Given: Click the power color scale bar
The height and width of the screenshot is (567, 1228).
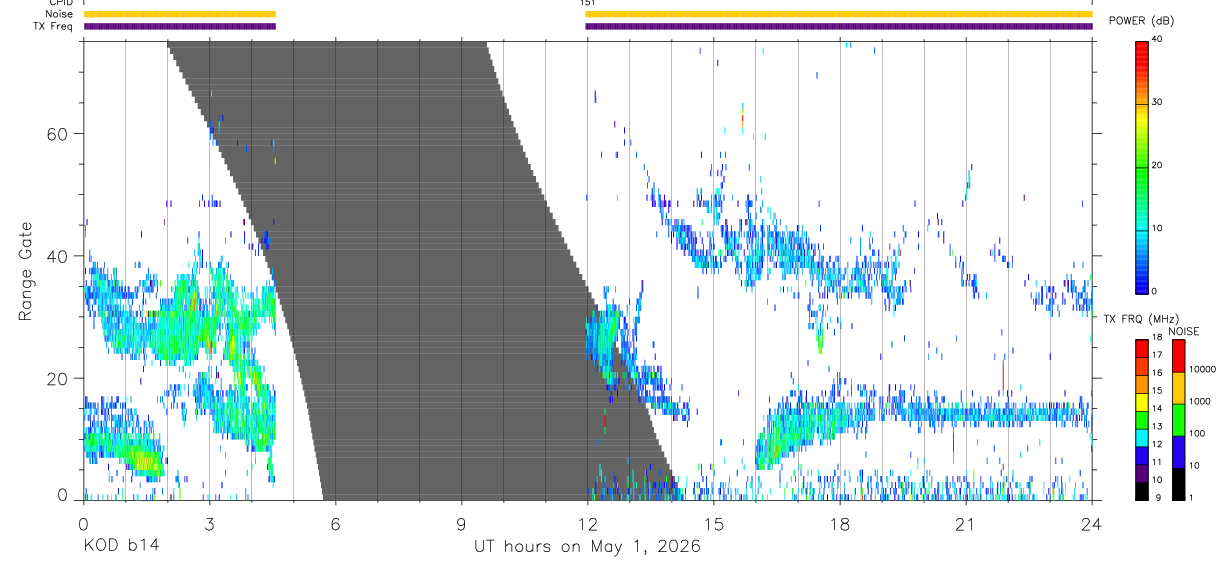Looking at the screenshot, I should tap(1141, 166).
